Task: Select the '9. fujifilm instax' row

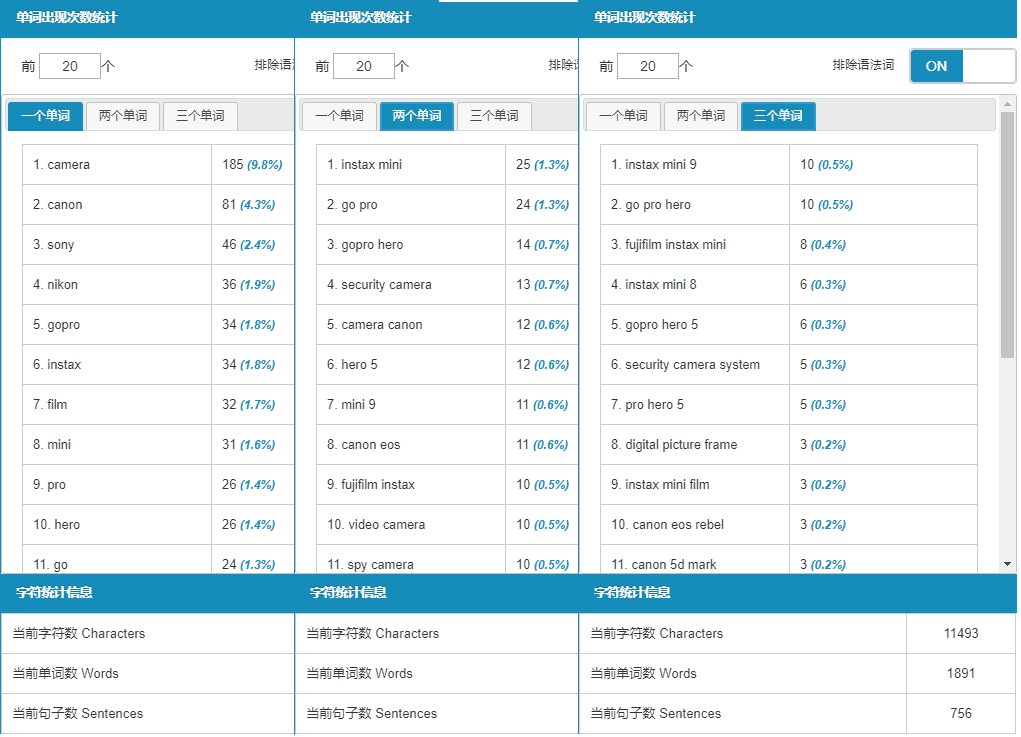Action: tap(447, 484)
